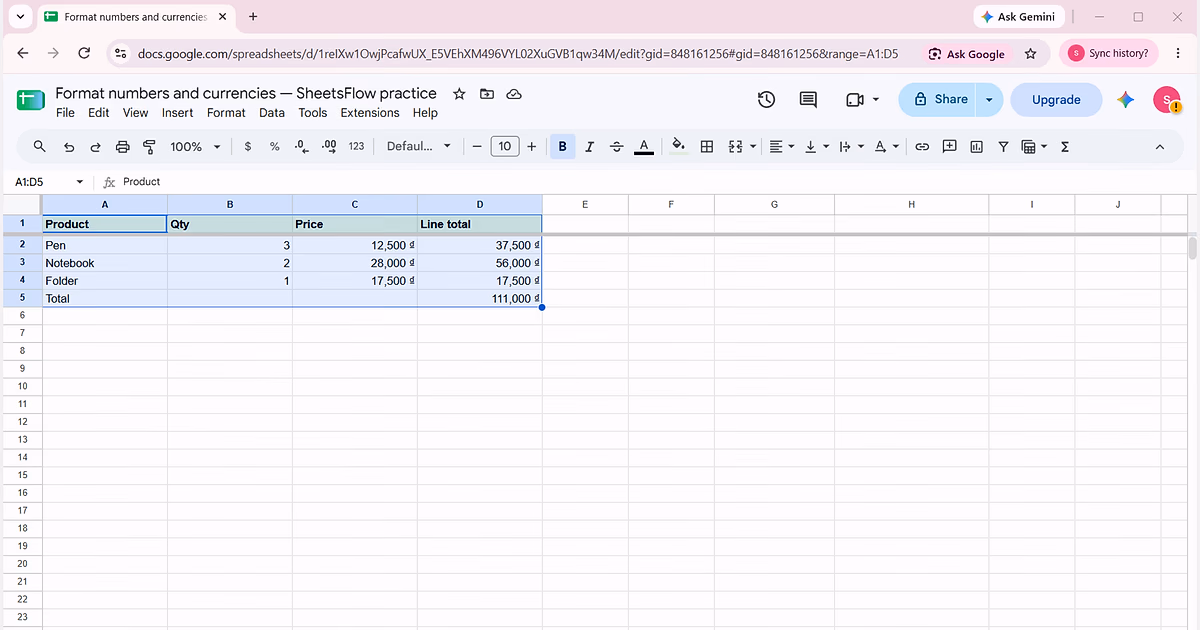
Task: Open version history
Action: pos(766,99)
